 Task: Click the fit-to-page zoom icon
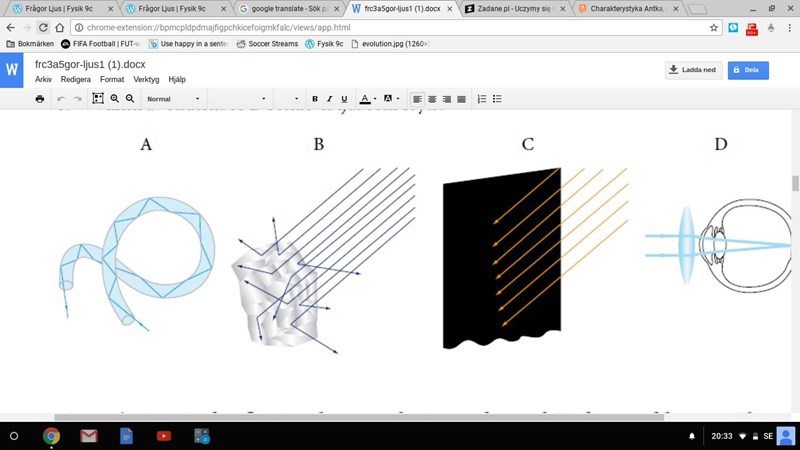[x=97, y=99]
